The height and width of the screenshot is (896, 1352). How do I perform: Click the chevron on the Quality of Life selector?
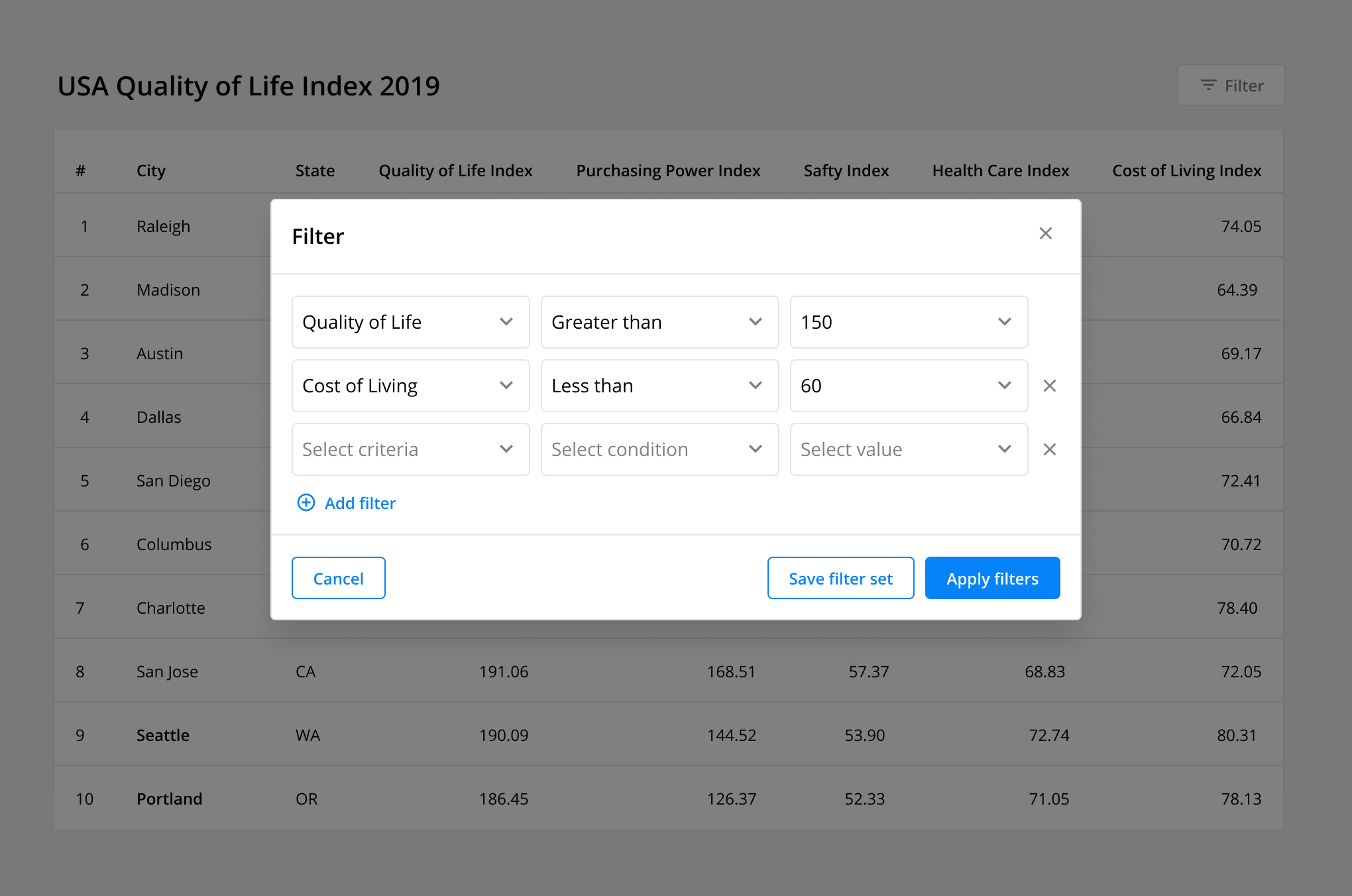506,322
